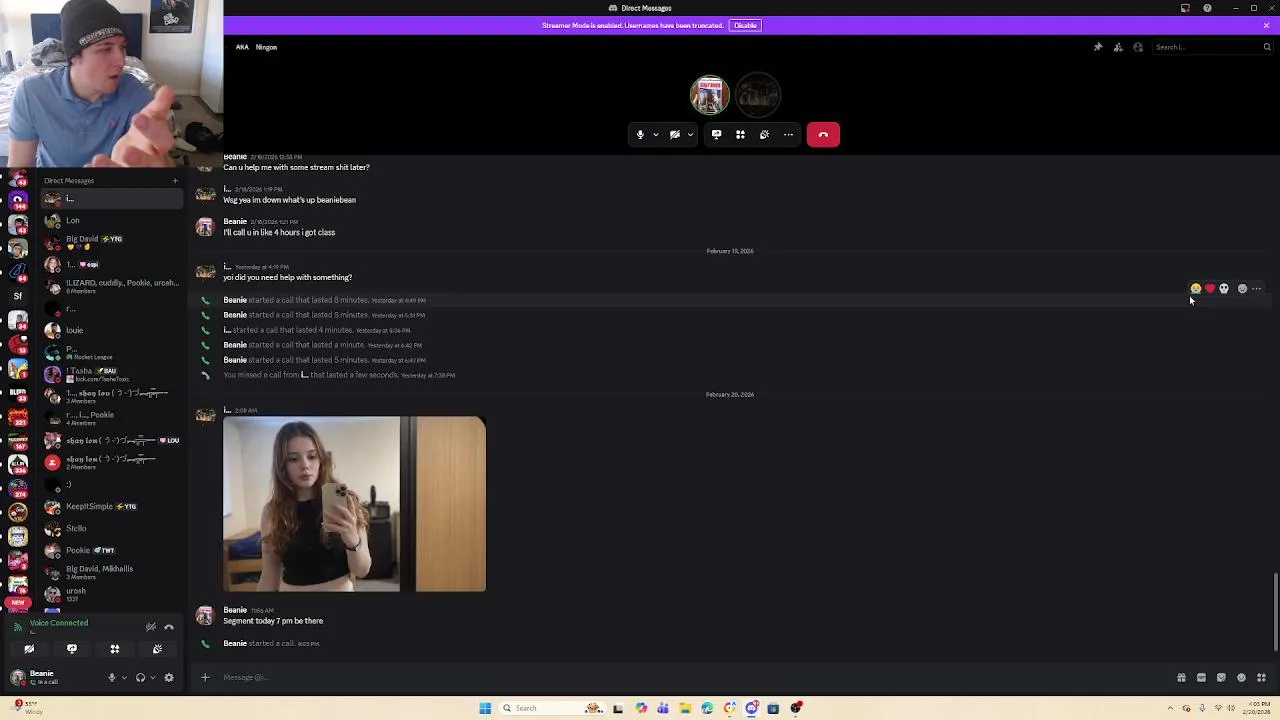Viewport: 1280px width, 720px height.
Task: Open soundboard in voice connected panel
Action: click(157, 649)
